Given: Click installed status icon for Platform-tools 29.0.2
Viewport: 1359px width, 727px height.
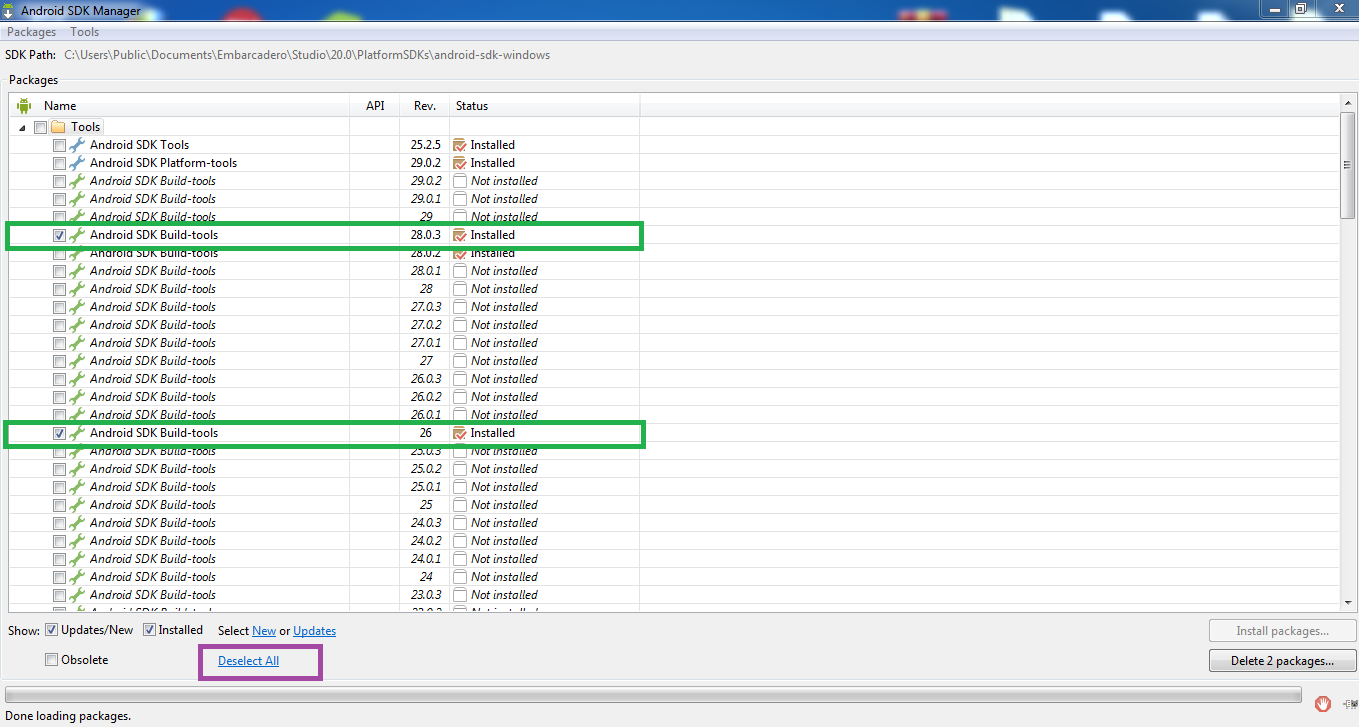Looking at the screenshot, I should [x=460, y=163].
